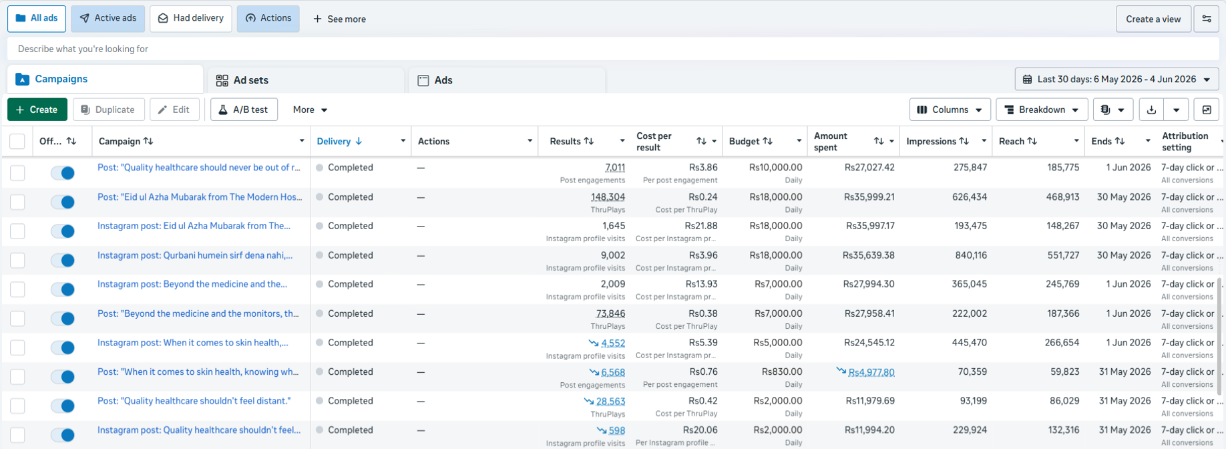Toggle off Post "Beyond the medicine and monitors"
The width and height of the screenshot is (1226, 449).
[x=62, y=318]
